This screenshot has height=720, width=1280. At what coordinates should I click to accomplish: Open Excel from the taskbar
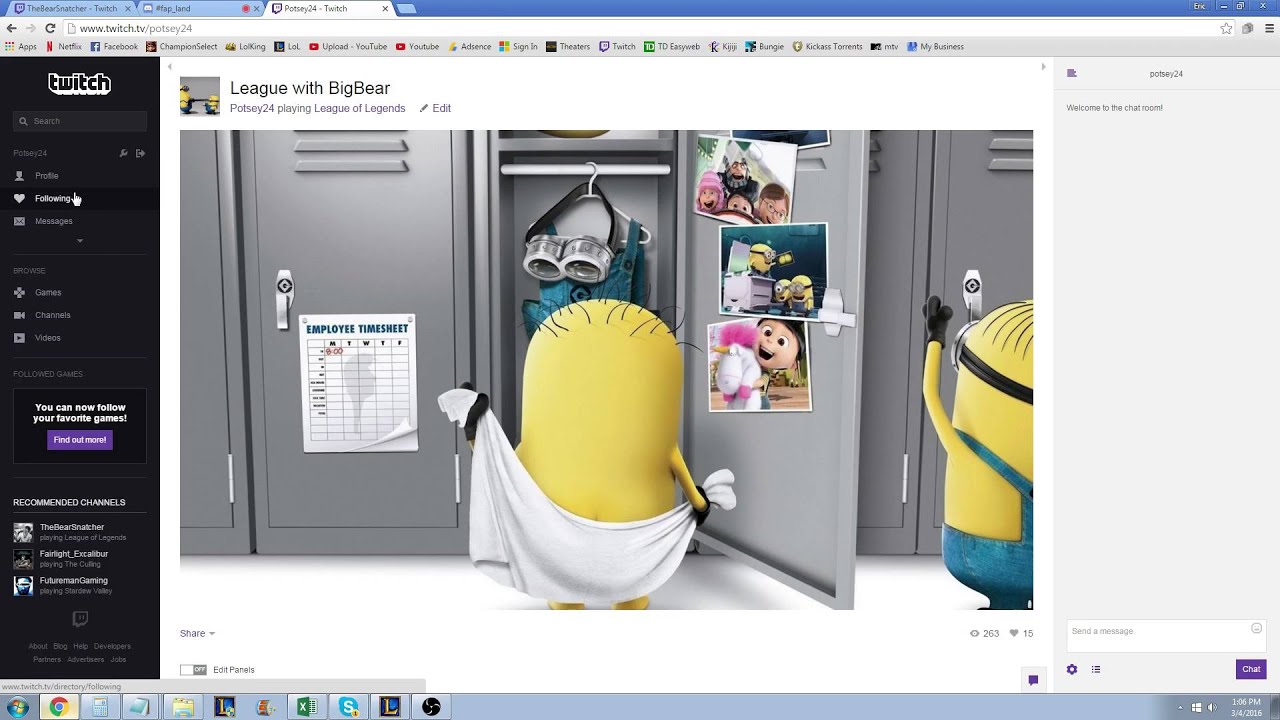(x=307, y=707)
